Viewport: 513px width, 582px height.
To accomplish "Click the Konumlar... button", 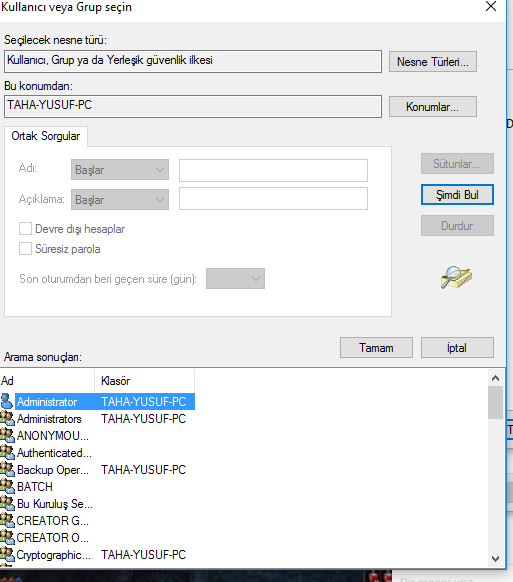I will [x=433, y=107].
